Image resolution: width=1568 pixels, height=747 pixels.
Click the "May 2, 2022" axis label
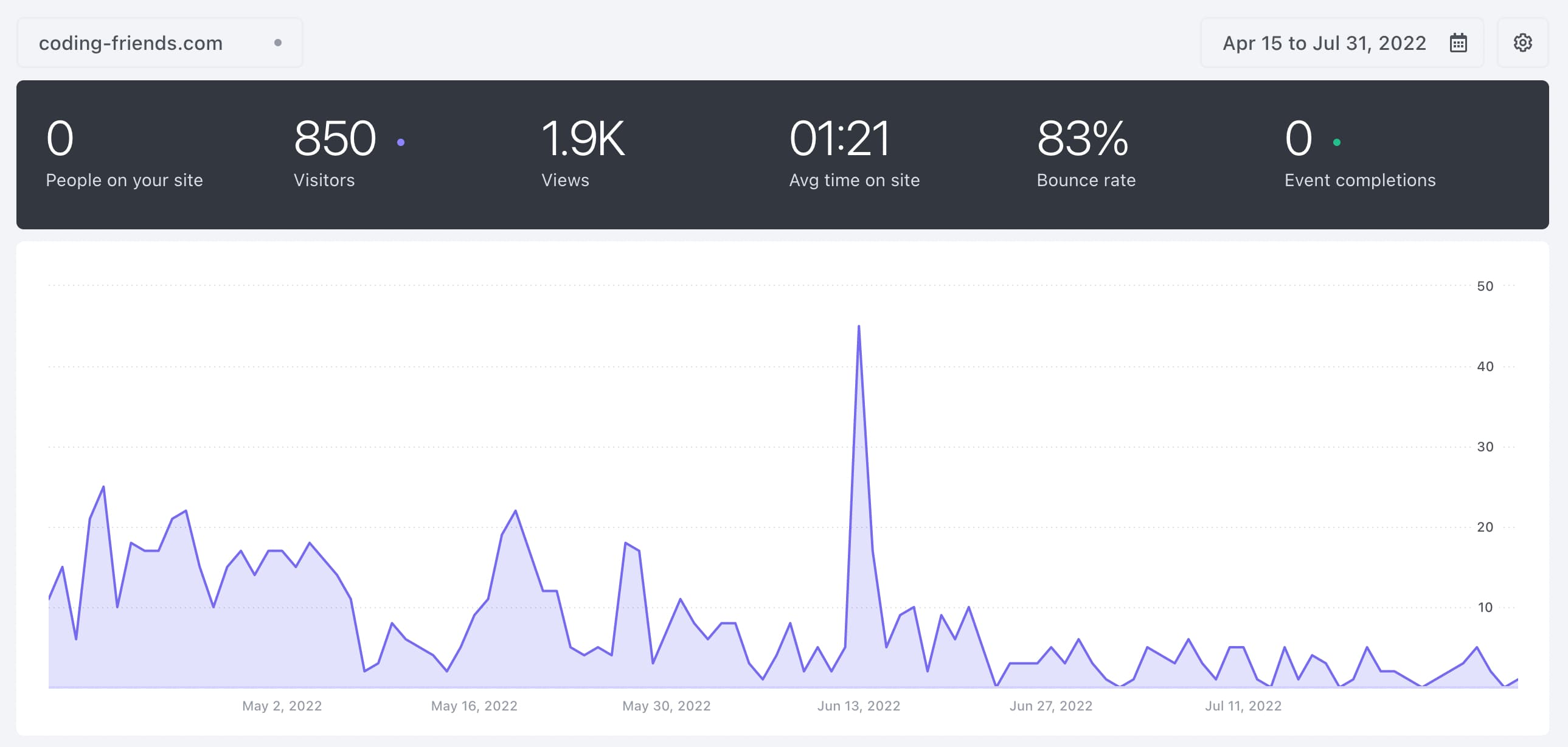click(x=282, y=706)
